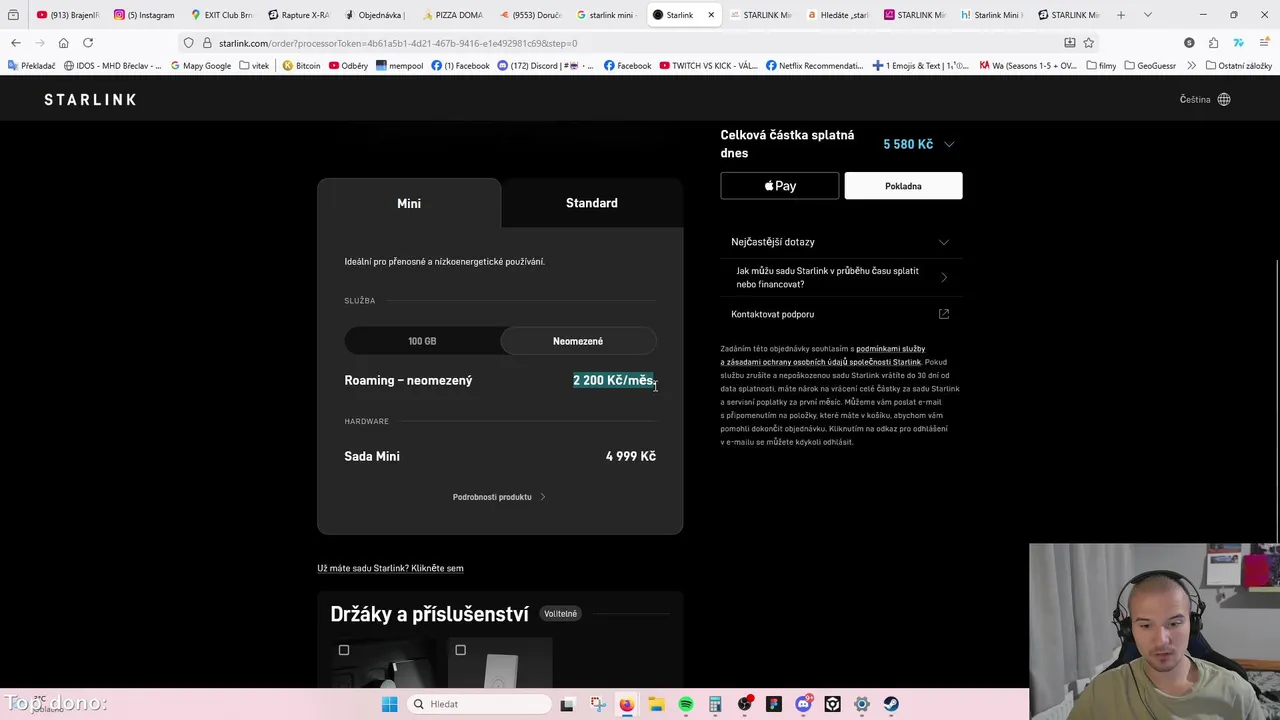Go back with browser back arrow
This screenshot has height=720, width=1280.
[x=16, y=43]
